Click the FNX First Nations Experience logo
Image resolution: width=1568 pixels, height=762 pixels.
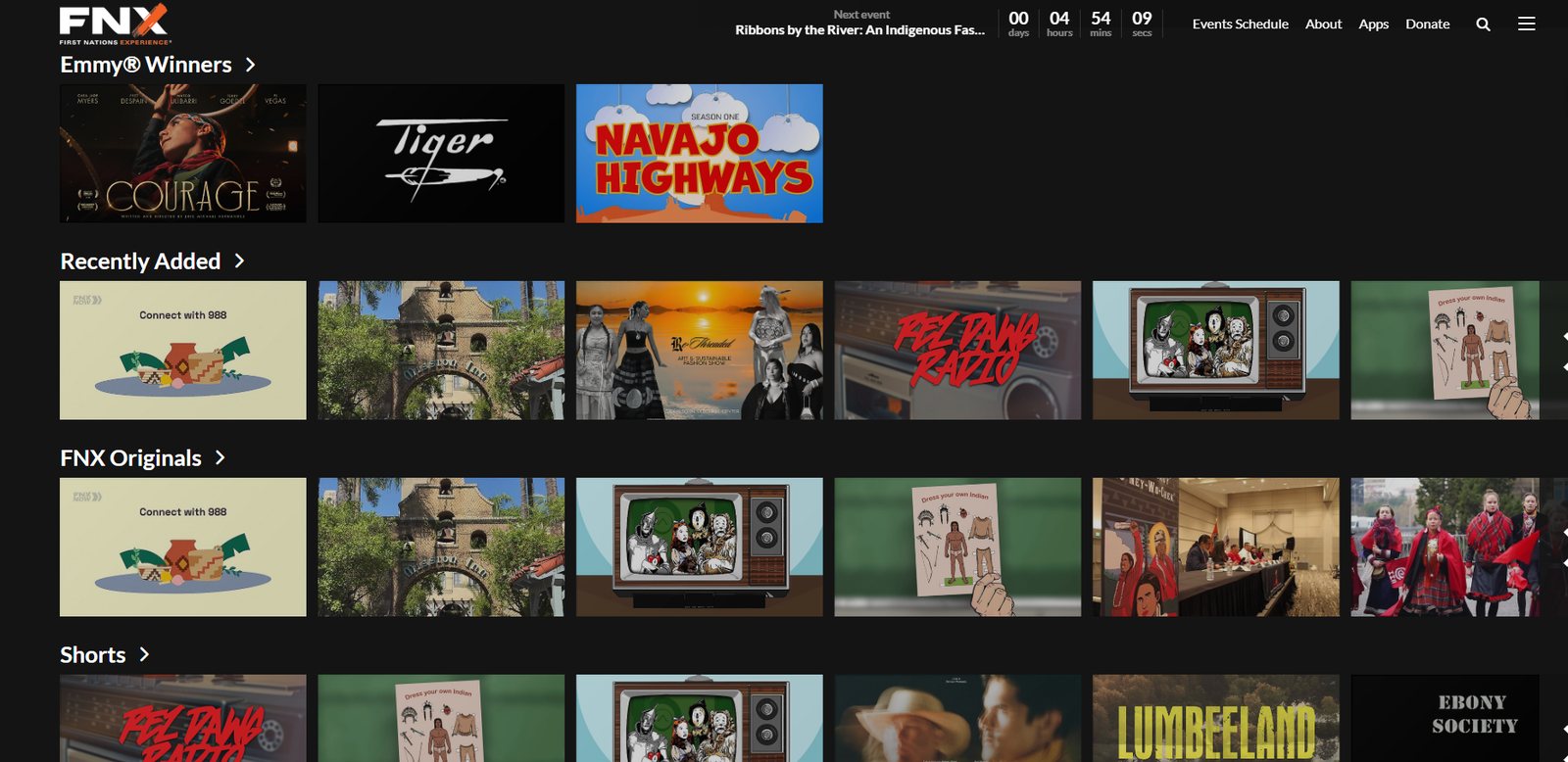click(115, 24)
